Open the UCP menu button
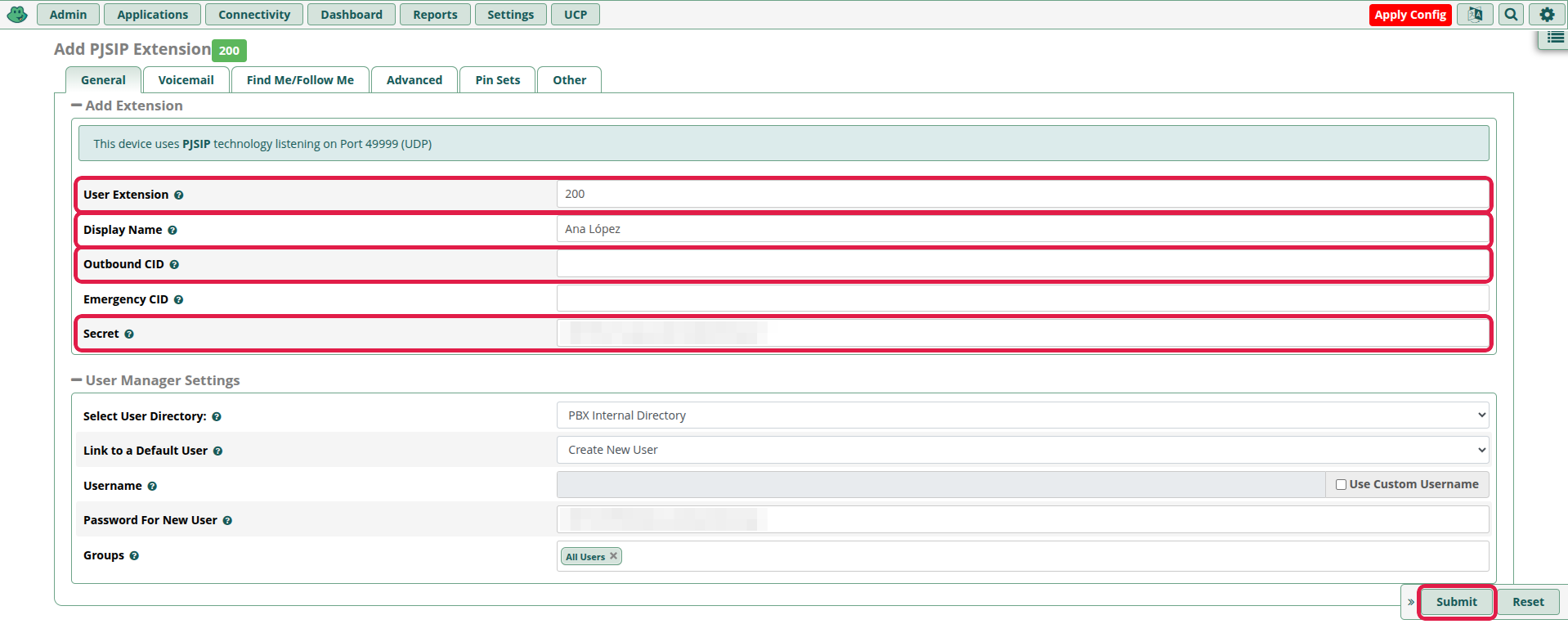 576,15
